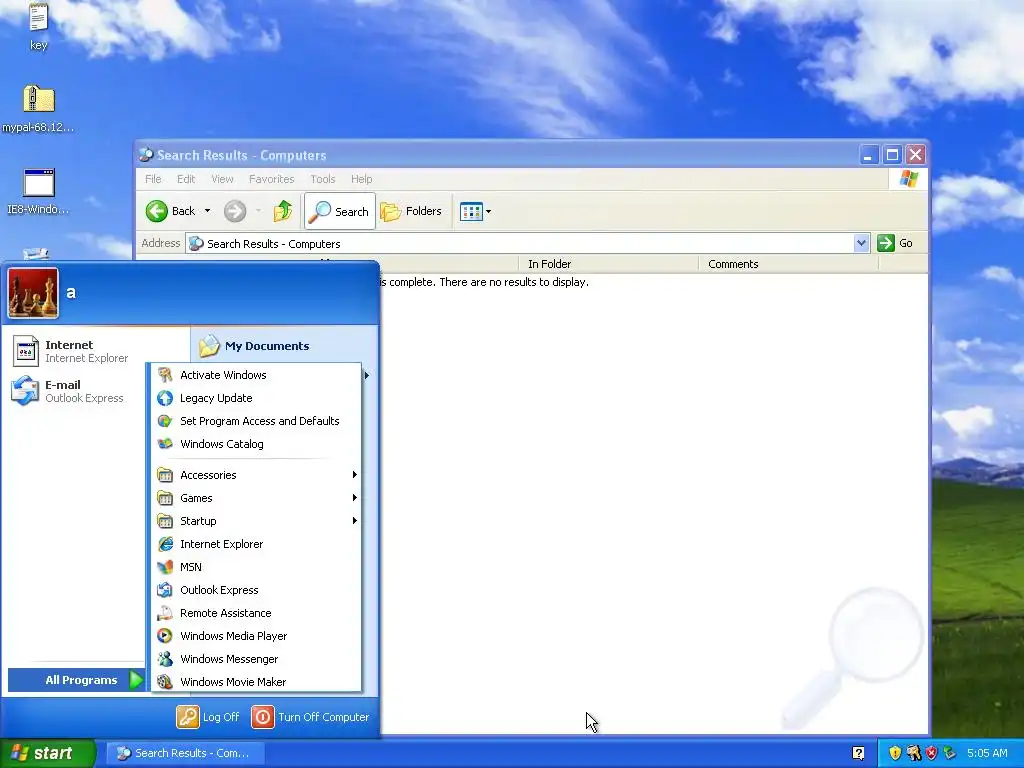Toggle the Search pane button
Image resolution: width=1024 pixels, height=768 pixels.
340,211
